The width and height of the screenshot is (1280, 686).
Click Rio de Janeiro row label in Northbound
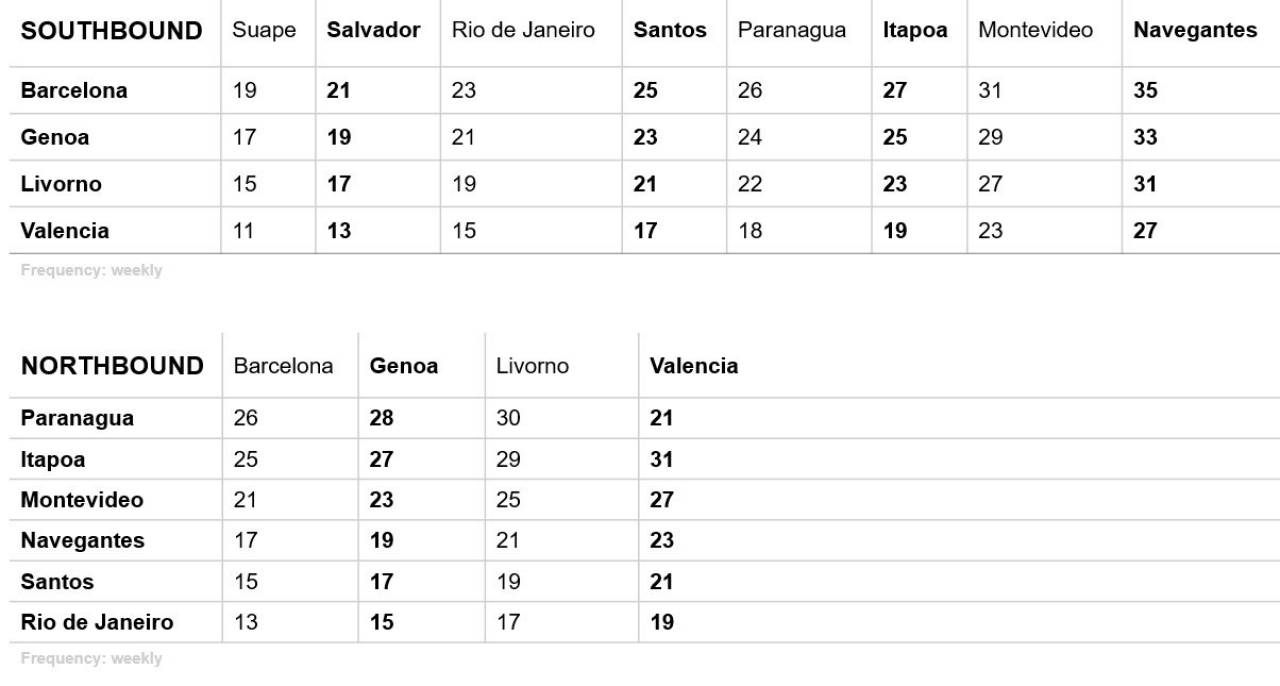(x=97, y=622)
